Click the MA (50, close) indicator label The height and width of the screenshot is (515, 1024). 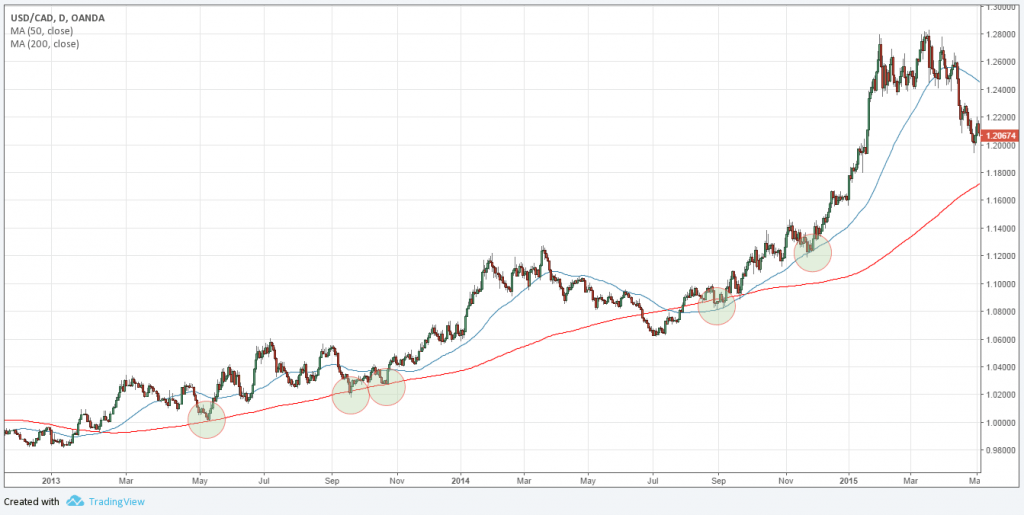click(x=41, y=31)
